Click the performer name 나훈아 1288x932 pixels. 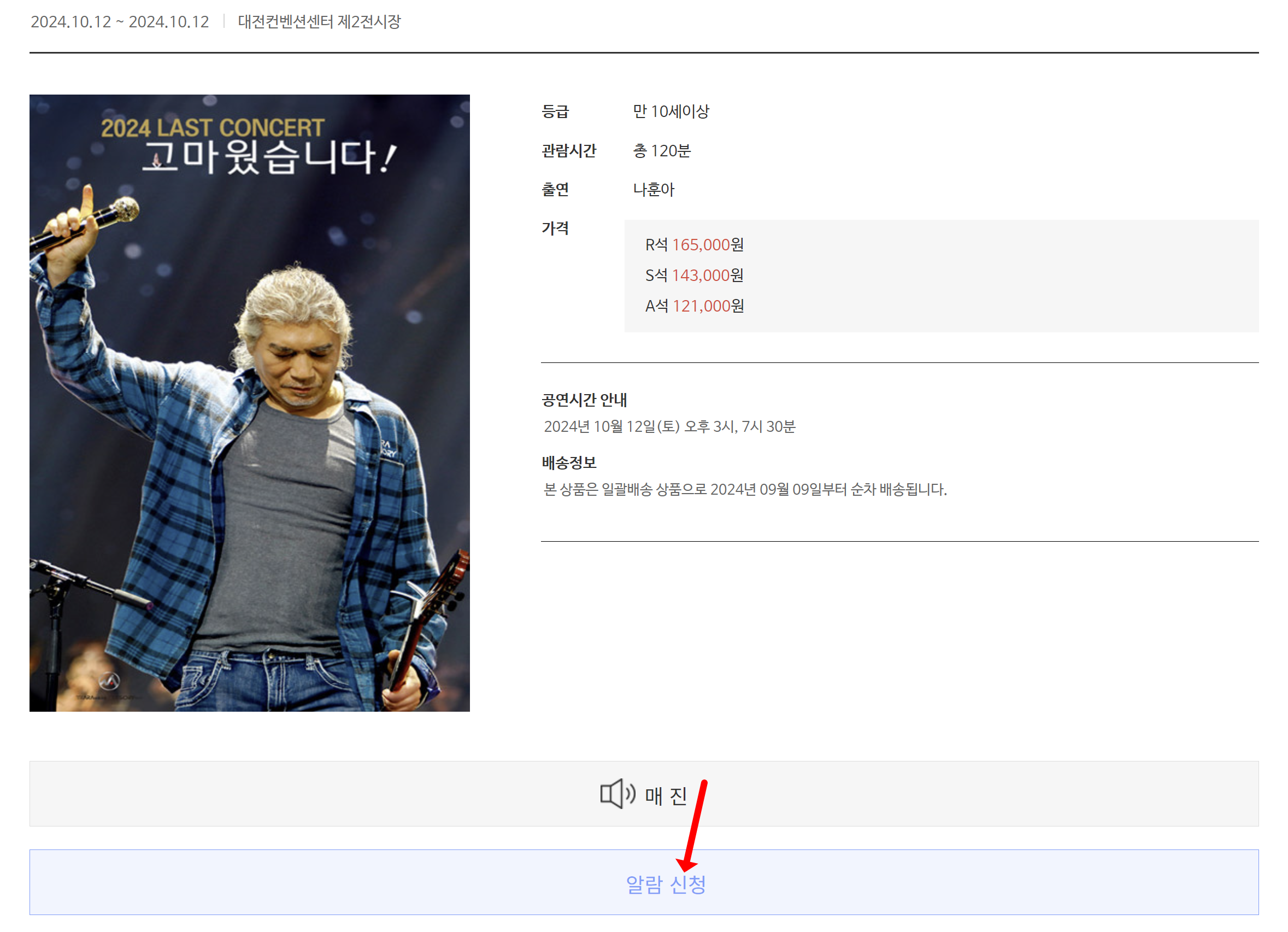pos(654,190)
